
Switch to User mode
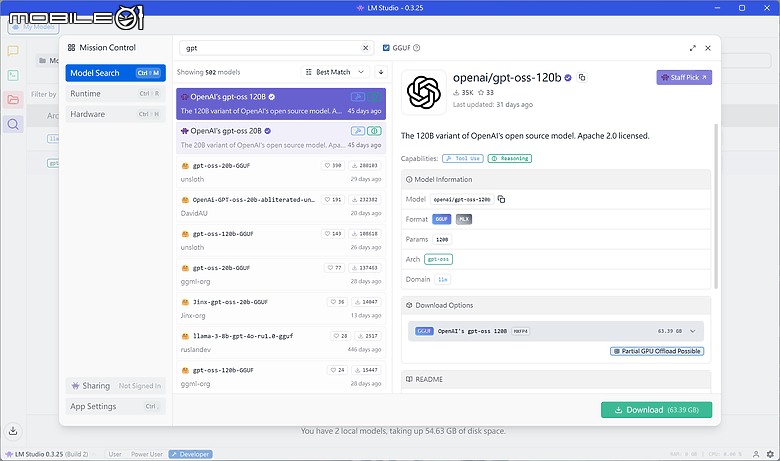(115, 454)
